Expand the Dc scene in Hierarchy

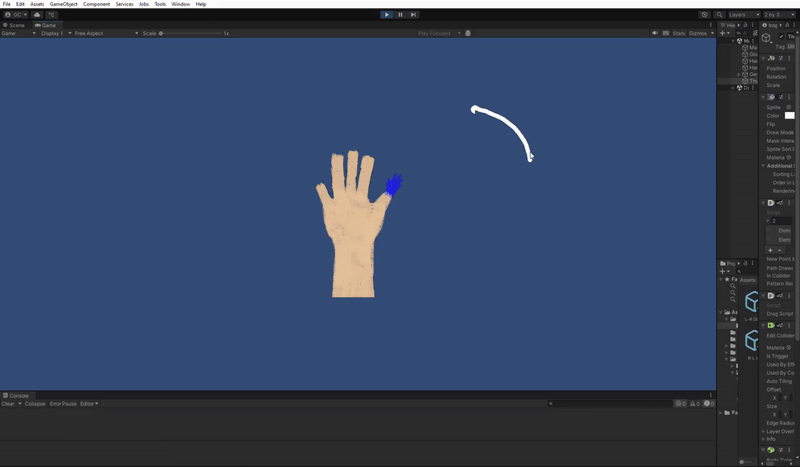click(733, 88)
